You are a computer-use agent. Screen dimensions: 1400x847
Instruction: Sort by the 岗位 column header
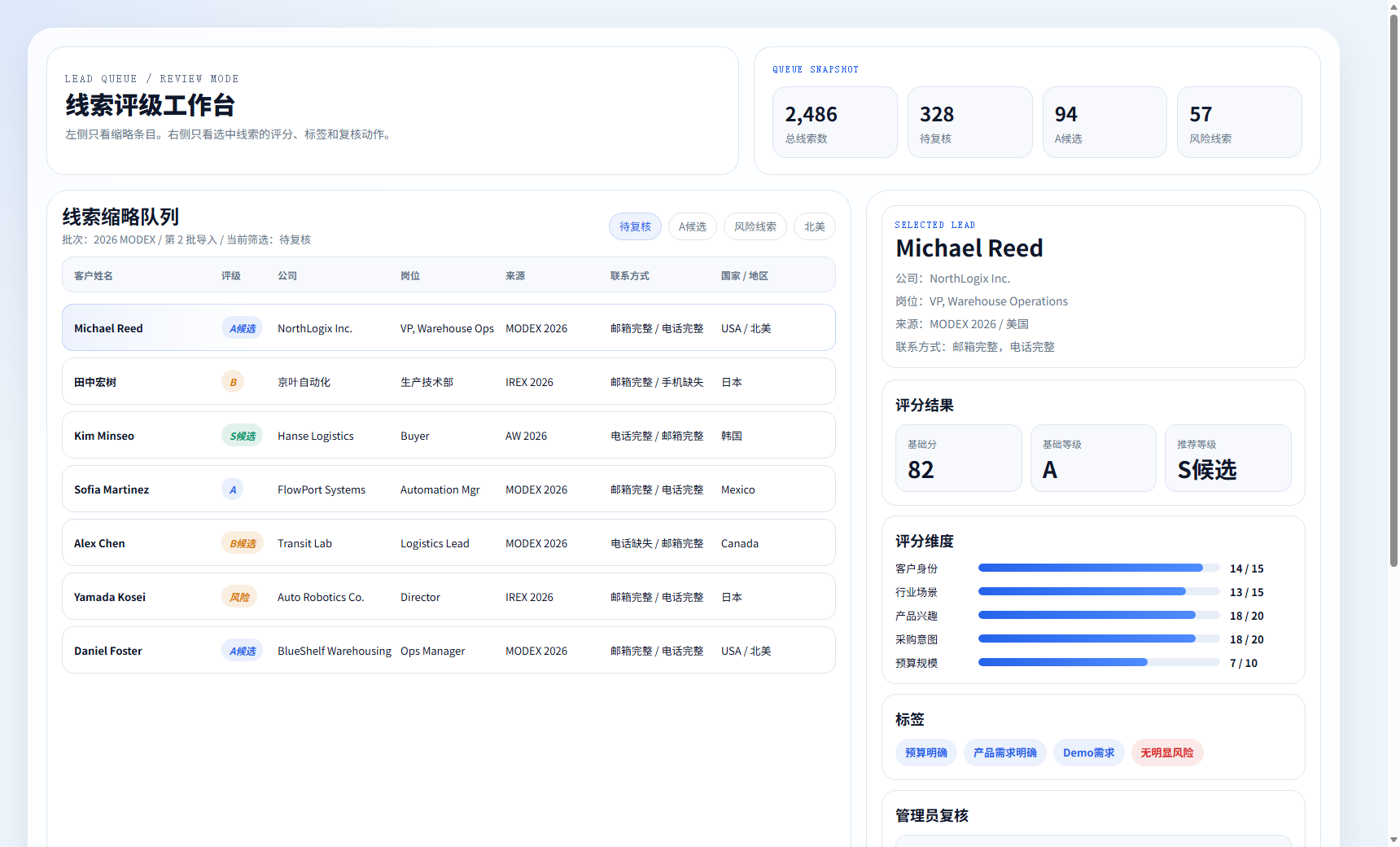coord(410,276)
